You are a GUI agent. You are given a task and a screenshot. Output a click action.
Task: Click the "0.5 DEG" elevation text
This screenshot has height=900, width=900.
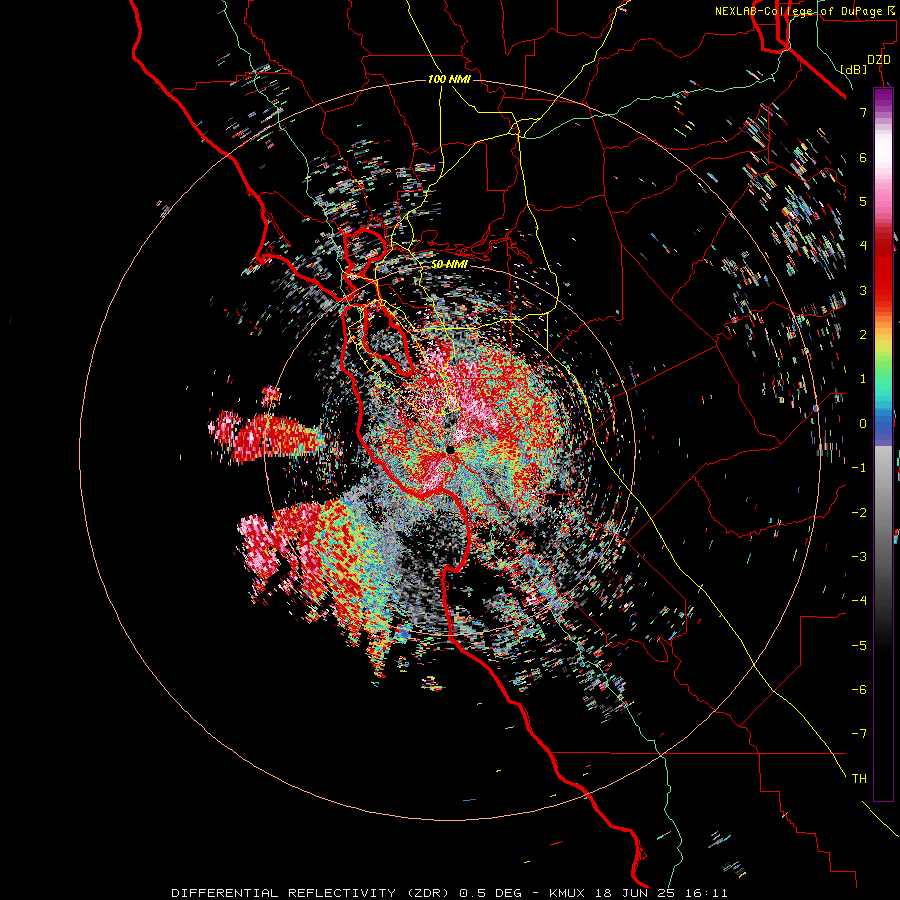coord(490,893)
